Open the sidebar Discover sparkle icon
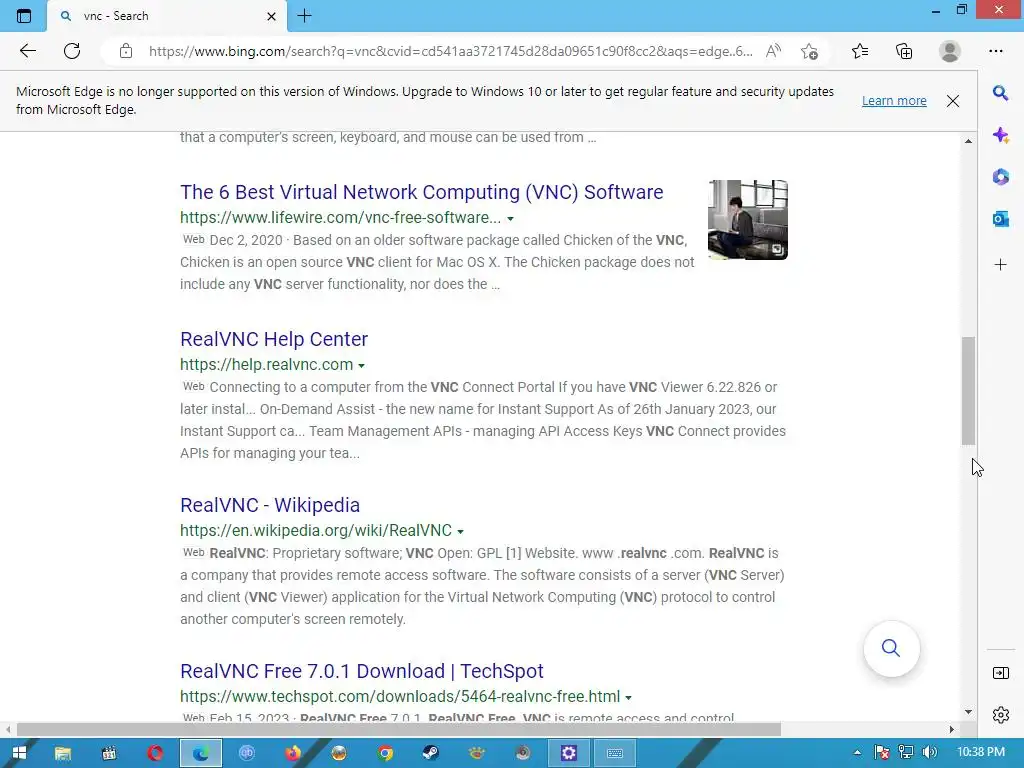The image size is (1024, 768). point(1000,135)
